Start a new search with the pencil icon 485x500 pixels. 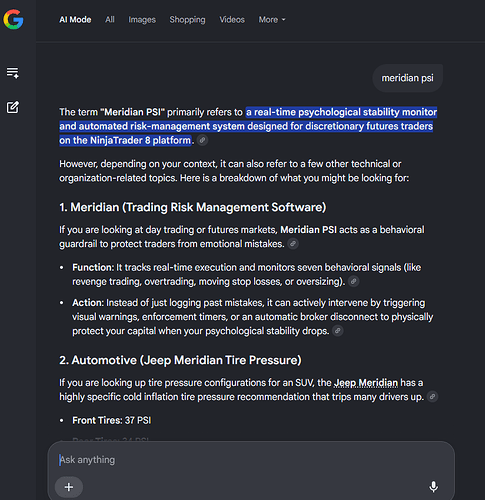[x=13, y=107]
